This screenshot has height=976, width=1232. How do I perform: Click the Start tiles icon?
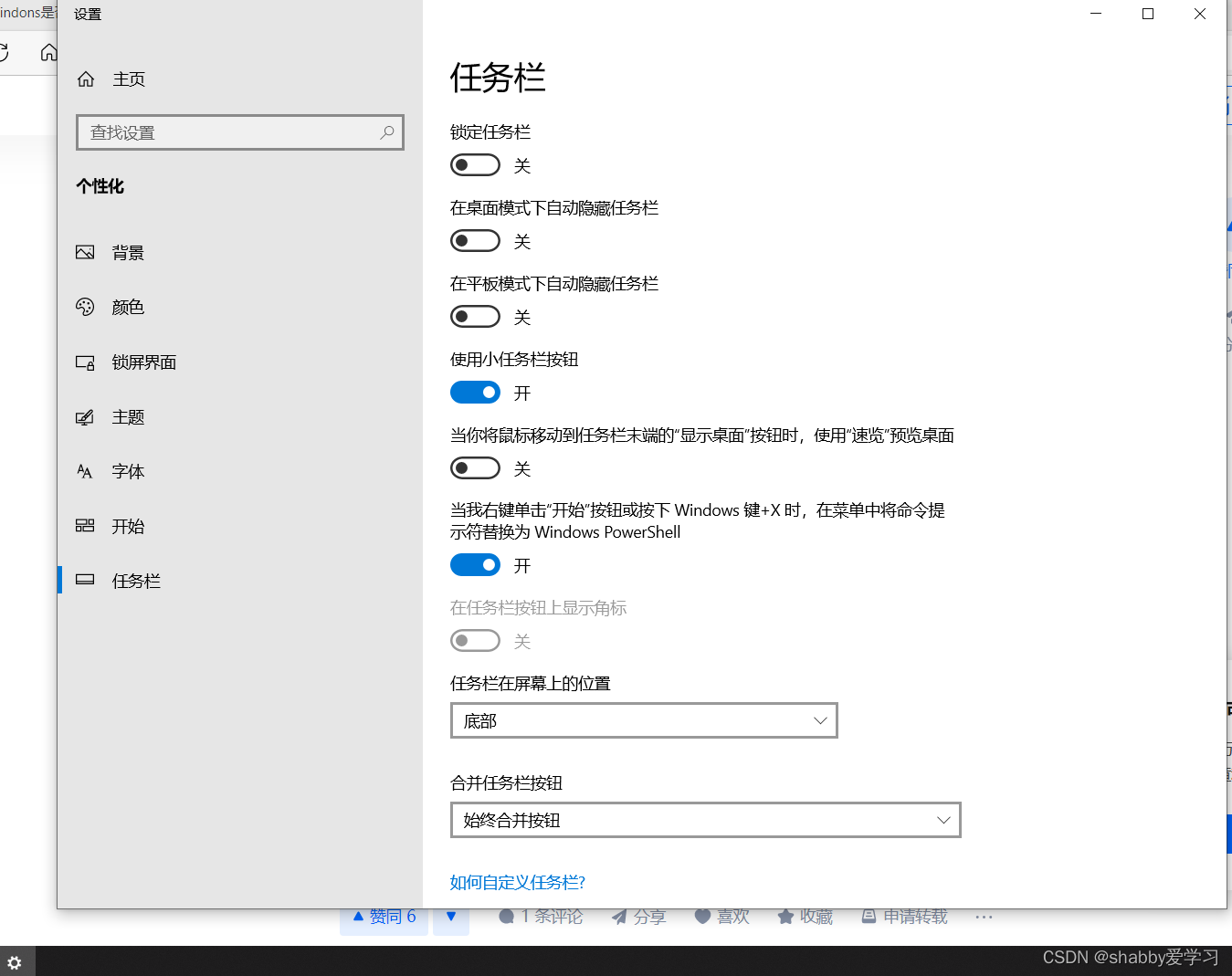coord(85,526)
